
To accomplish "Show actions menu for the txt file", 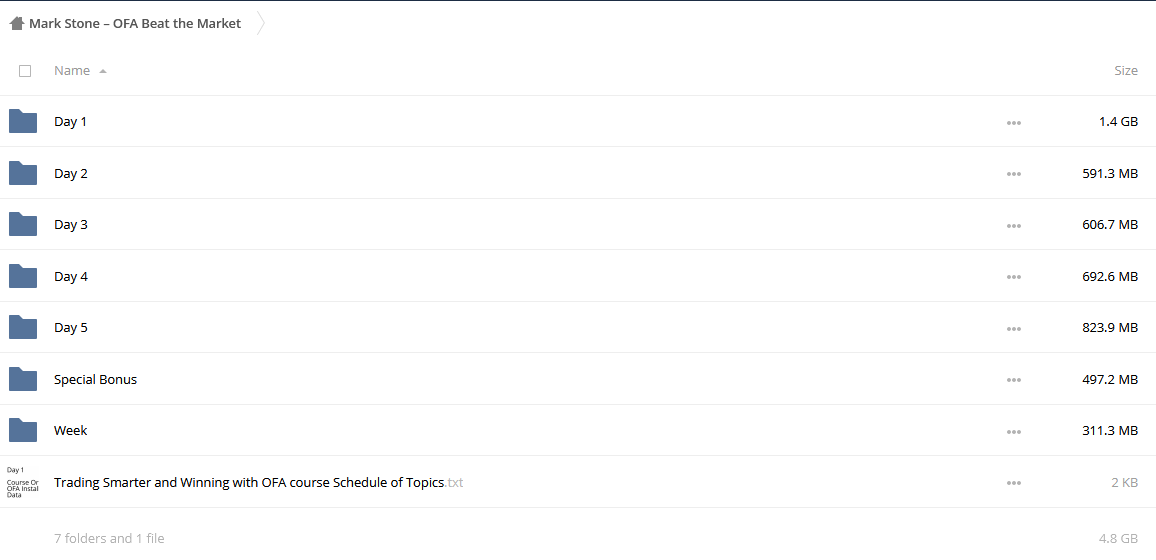I will coord(1014,483).
